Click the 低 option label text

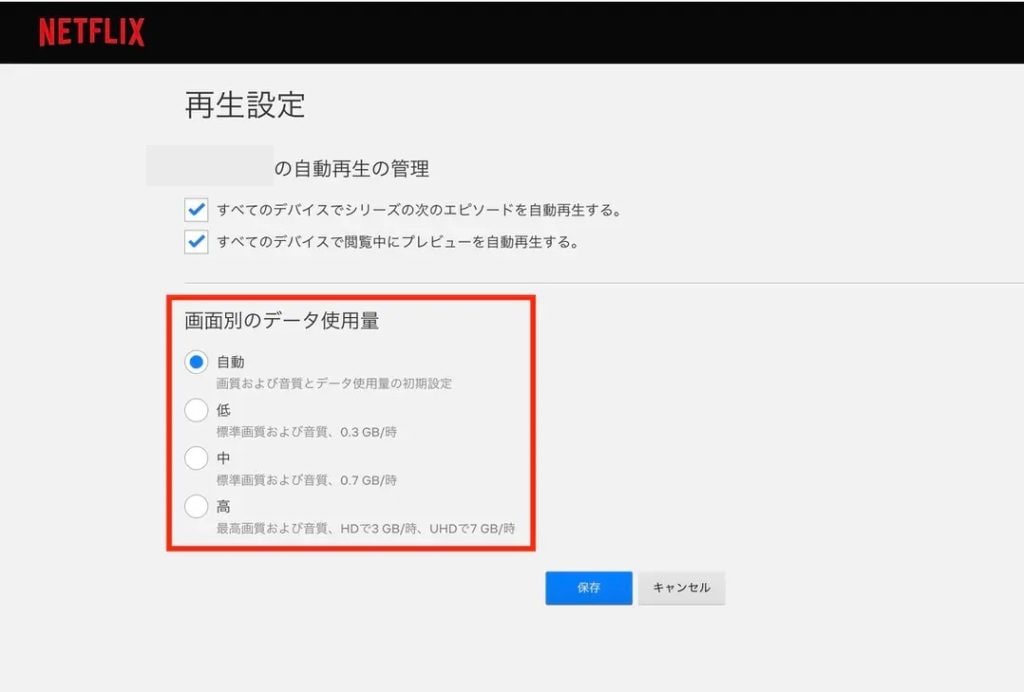click(223, 411)
